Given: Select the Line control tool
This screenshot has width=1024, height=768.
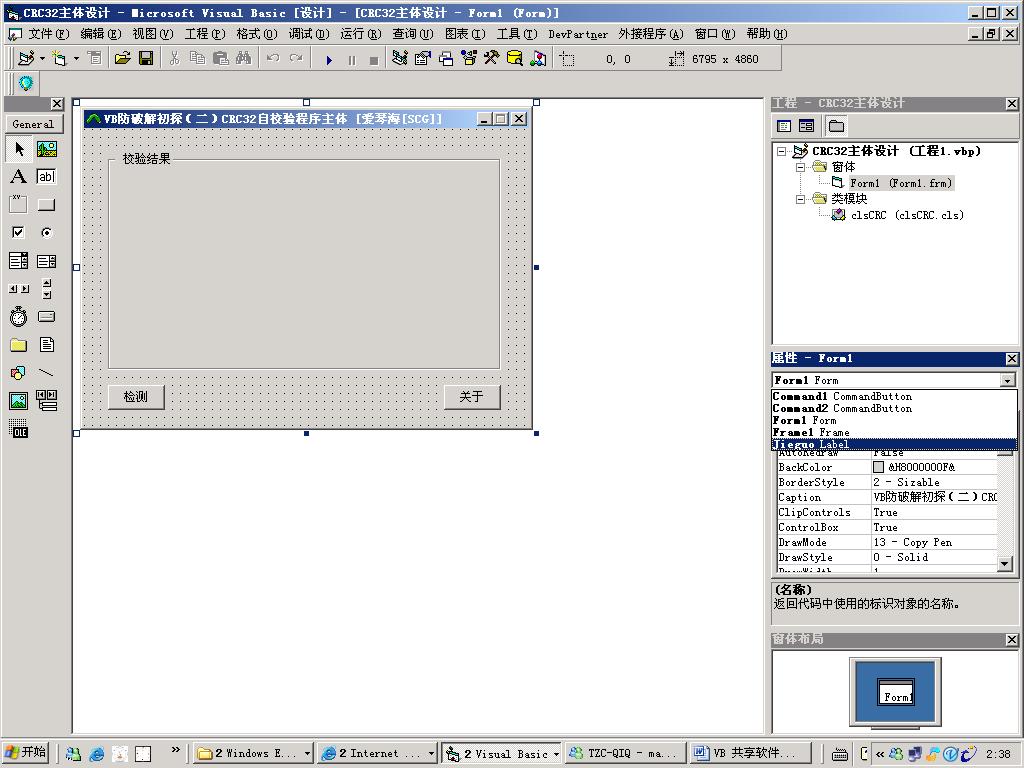Looking at the screenshot, I should click(46, 373).
